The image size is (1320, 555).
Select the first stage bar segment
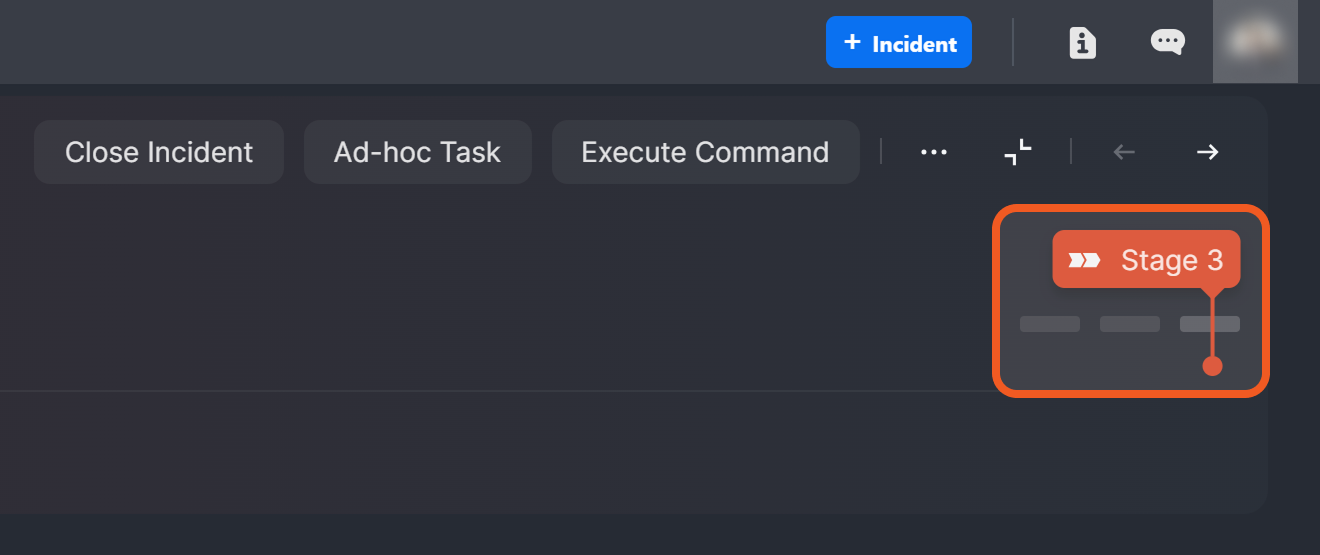click(x=1049, y=324)
